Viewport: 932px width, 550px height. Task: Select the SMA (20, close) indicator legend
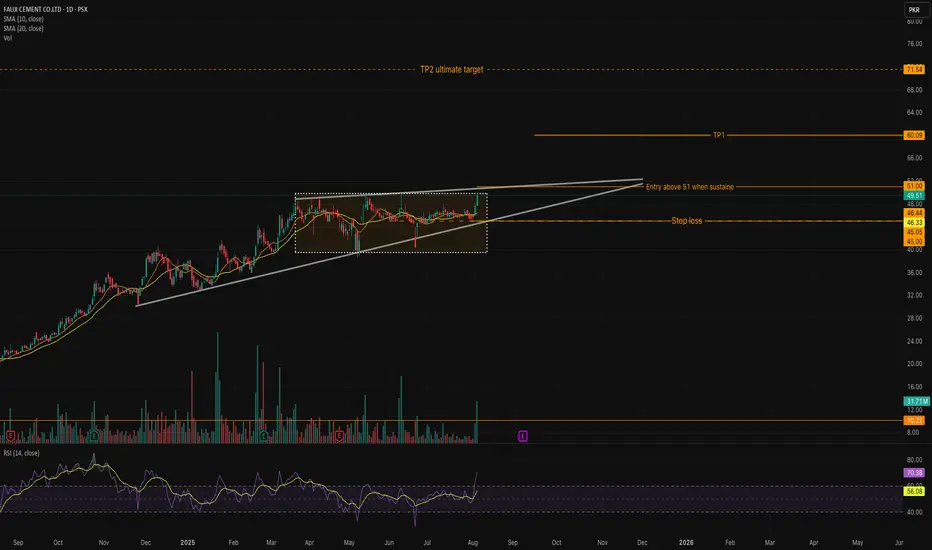click(23, 29)
